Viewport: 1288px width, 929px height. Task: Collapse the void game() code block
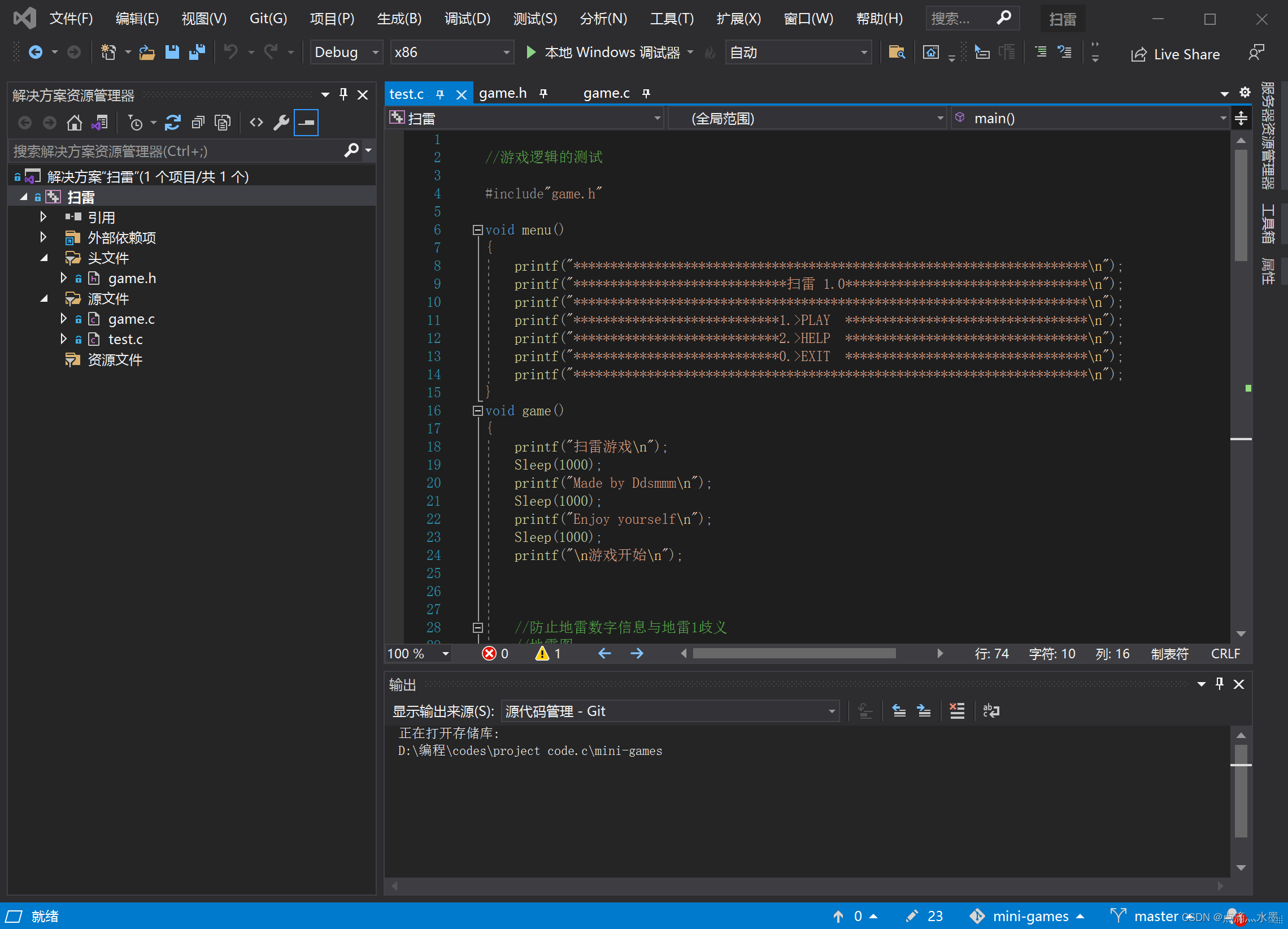tap(477, 411)
